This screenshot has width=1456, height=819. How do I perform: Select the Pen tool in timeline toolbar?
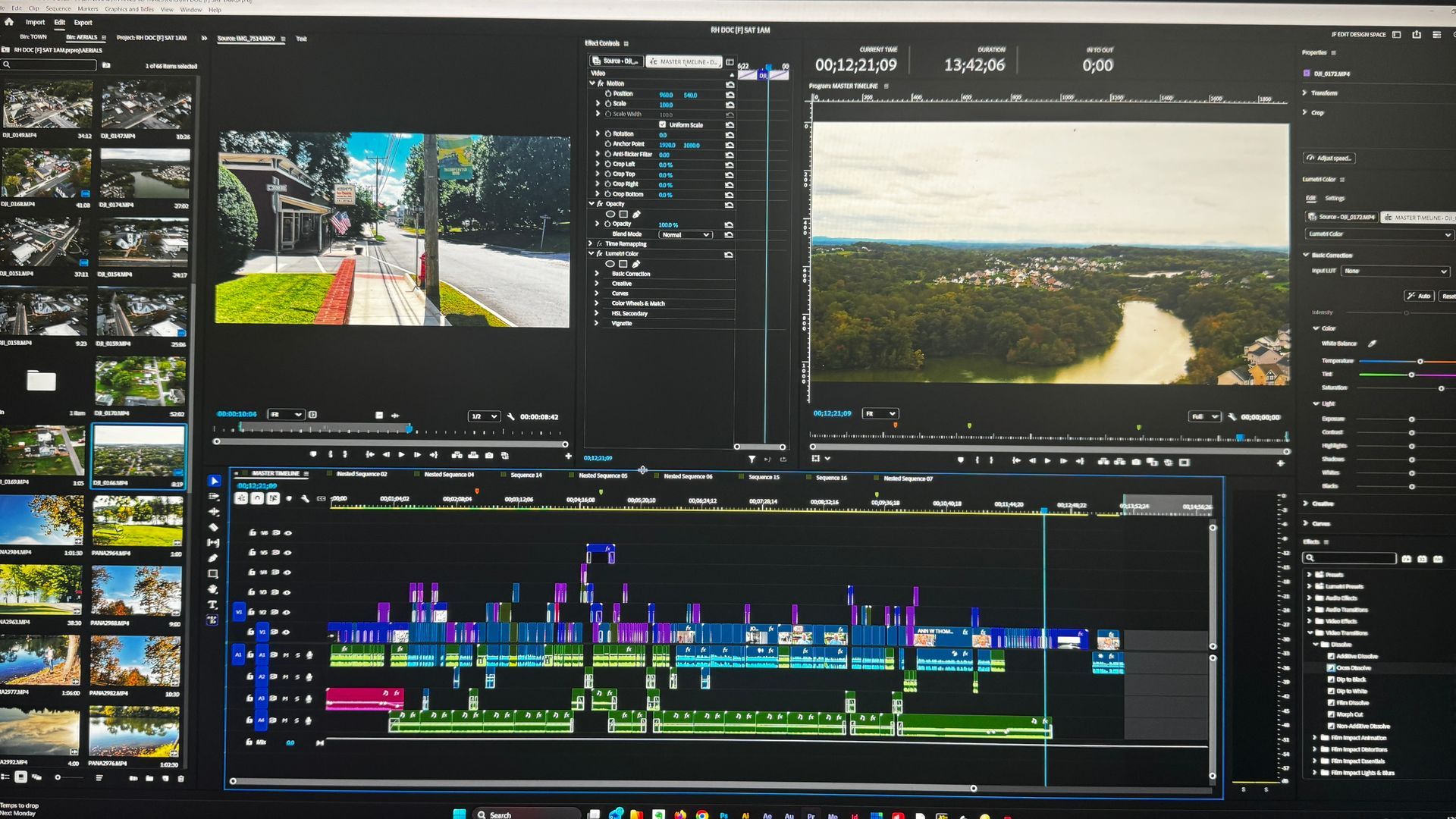pos(213,558)
